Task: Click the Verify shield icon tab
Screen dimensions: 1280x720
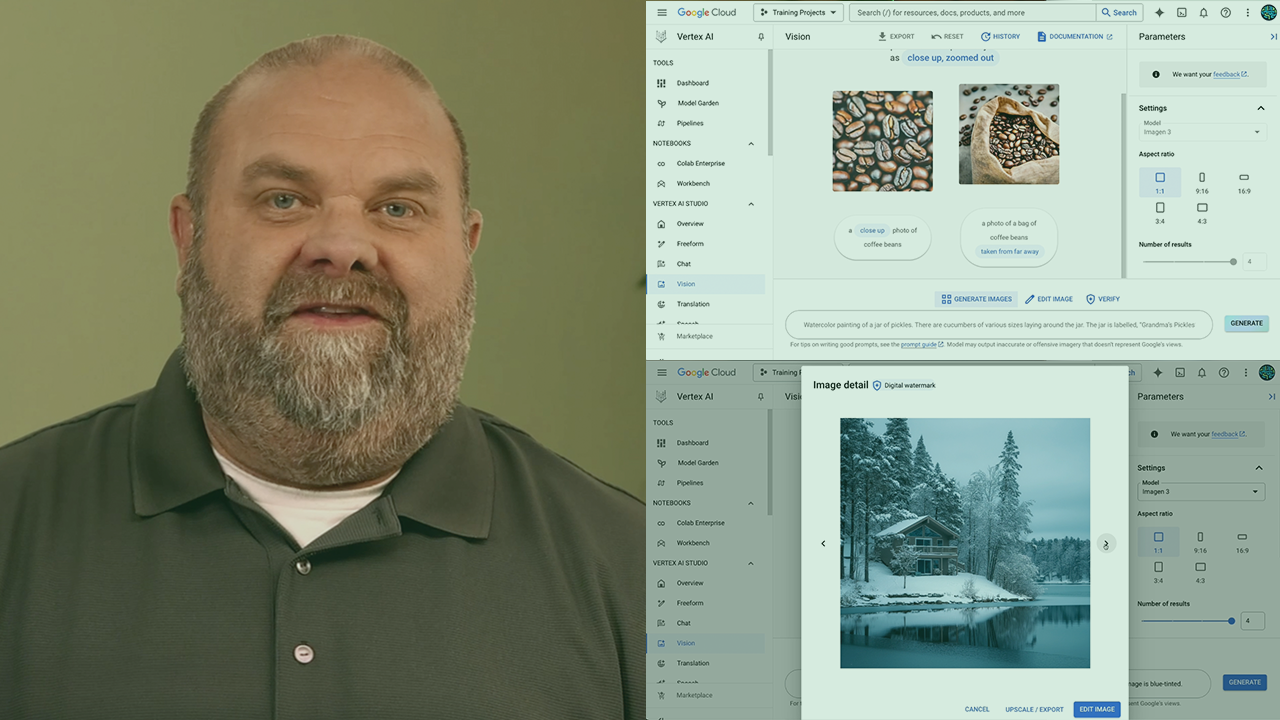Action: 1091,299
